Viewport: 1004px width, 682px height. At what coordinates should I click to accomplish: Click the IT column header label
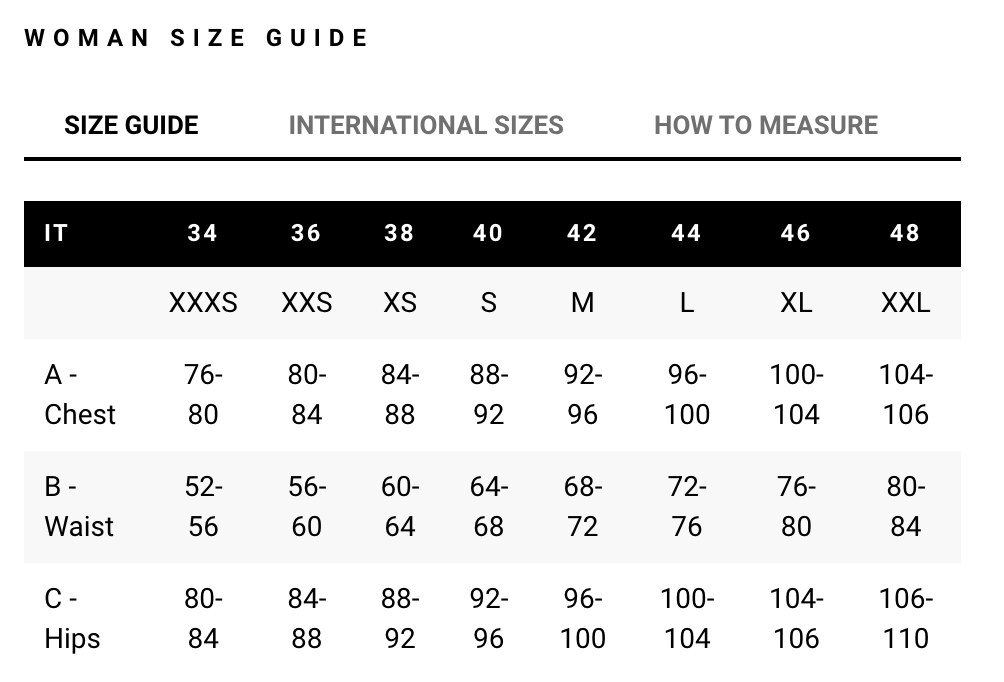pyautogui.click(x=56, y=233)
